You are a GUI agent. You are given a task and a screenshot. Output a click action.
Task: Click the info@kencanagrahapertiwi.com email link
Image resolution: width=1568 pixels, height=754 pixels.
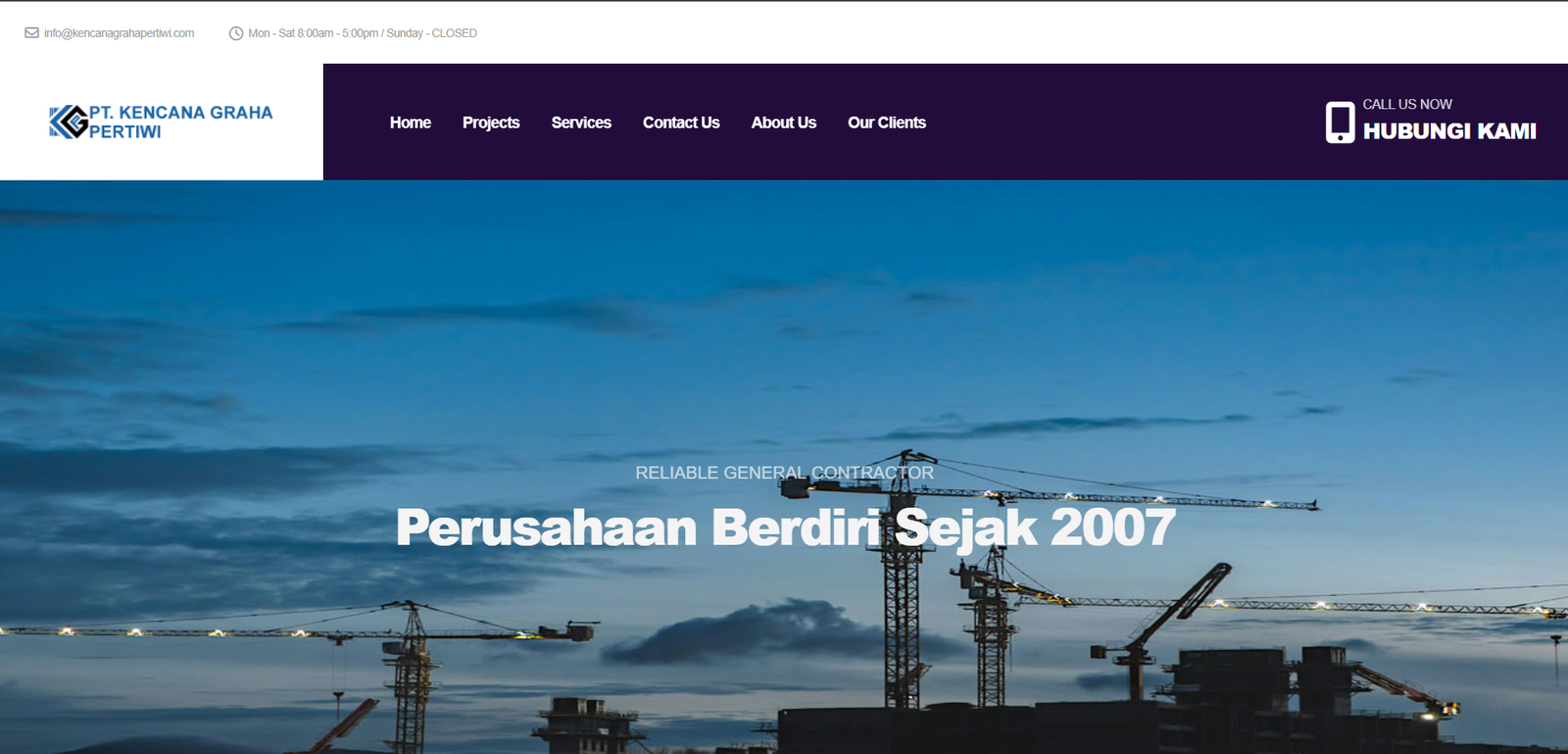click(x=119, y=33)
